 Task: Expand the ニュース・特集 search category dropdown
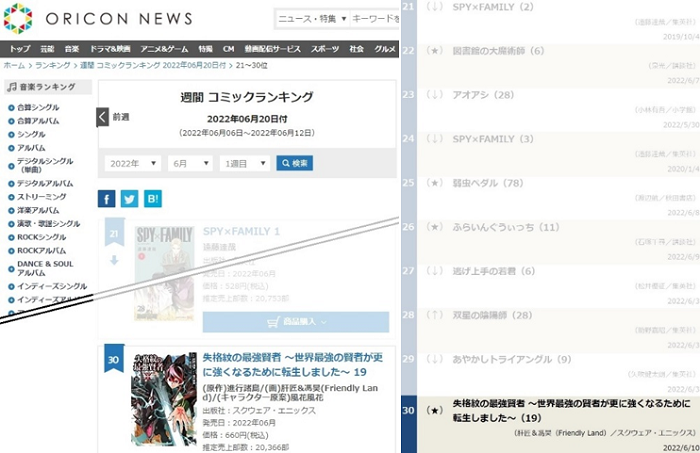coord(312,19)
